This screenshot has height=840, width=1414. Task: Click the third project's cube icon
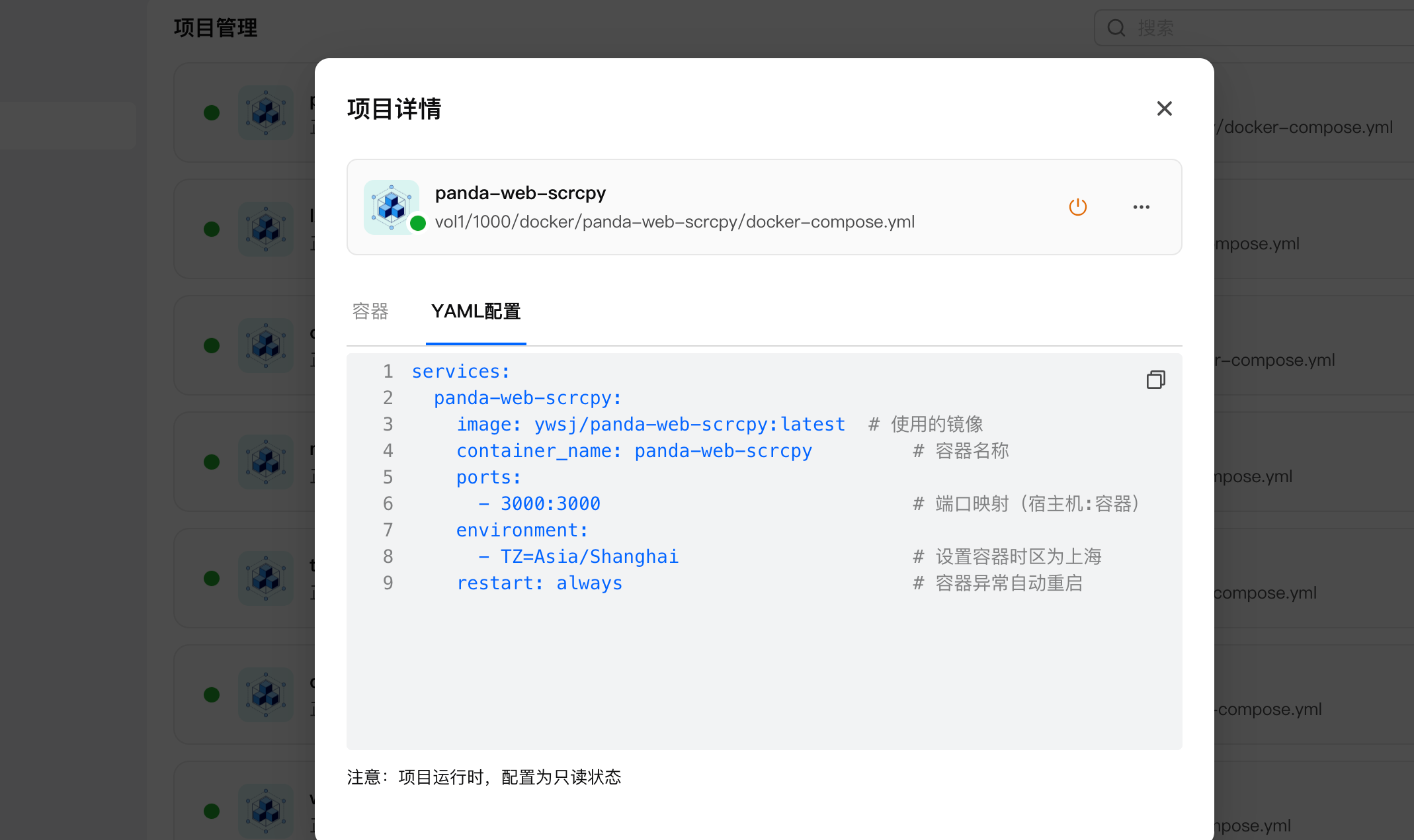(266, 345)
